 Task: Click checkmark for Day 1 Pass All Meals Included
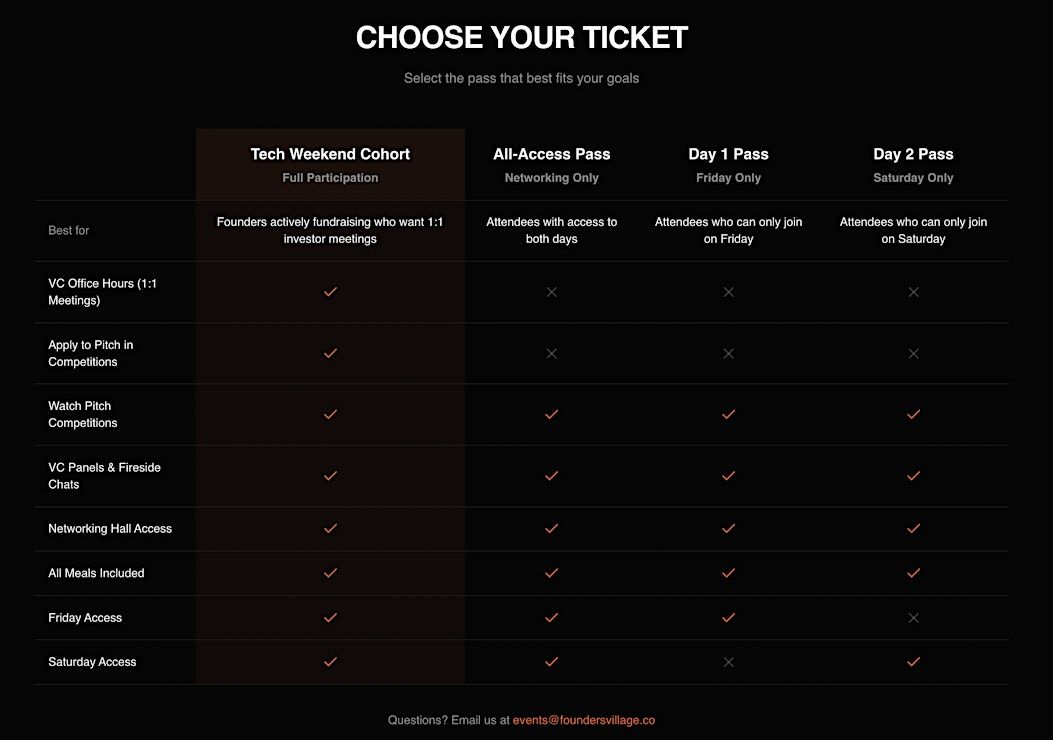pos(728,573)
